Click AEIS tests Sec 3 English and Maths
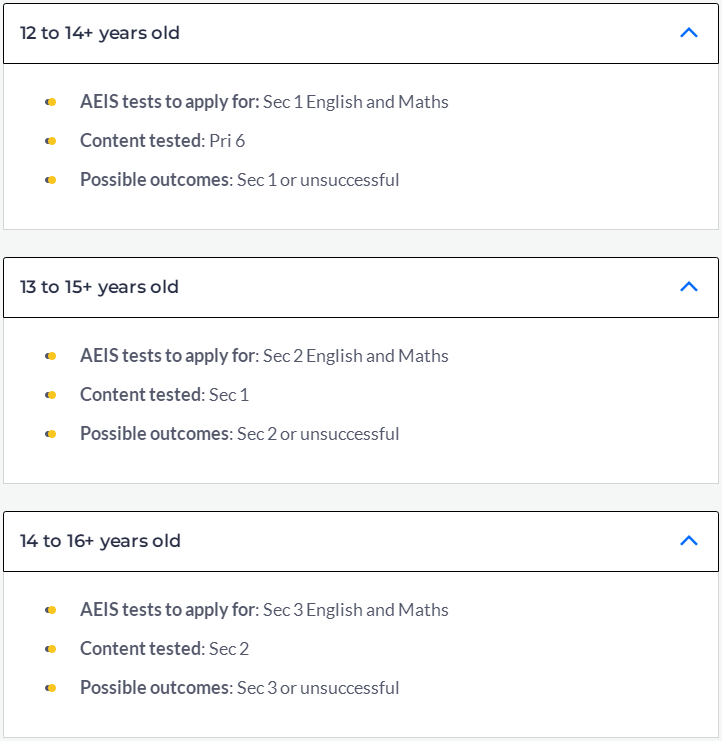722x741 pixels. click(264, 610)
